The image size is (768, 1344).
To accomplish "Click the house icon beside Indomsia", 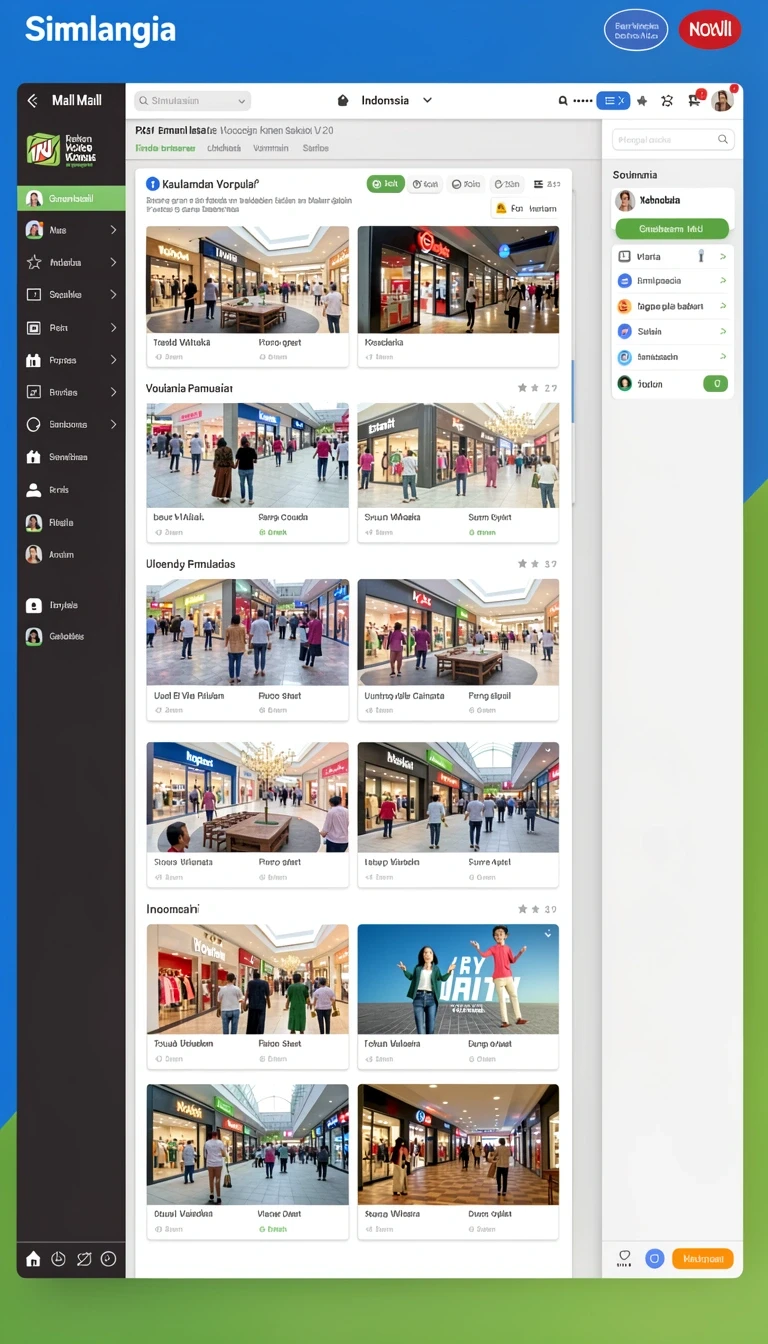I will point(343,101).
